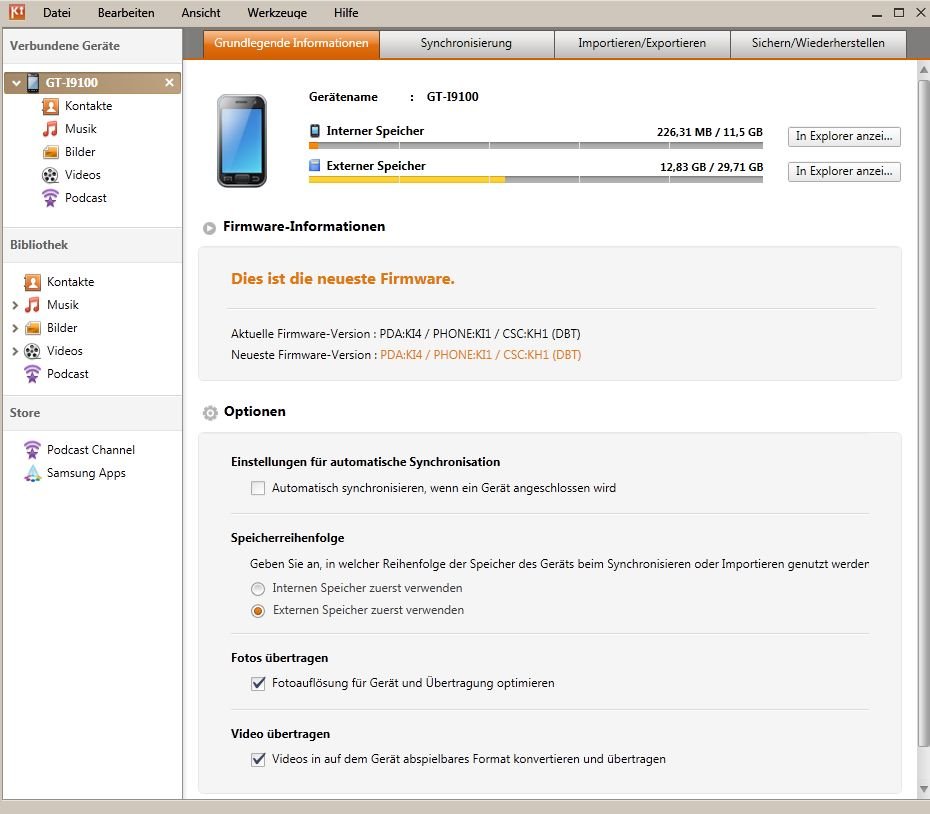The width and height of the screenshot is (930, 814).
Task: Expand Bibliothek Bilder tree node
Action: [x=15, y=328]
